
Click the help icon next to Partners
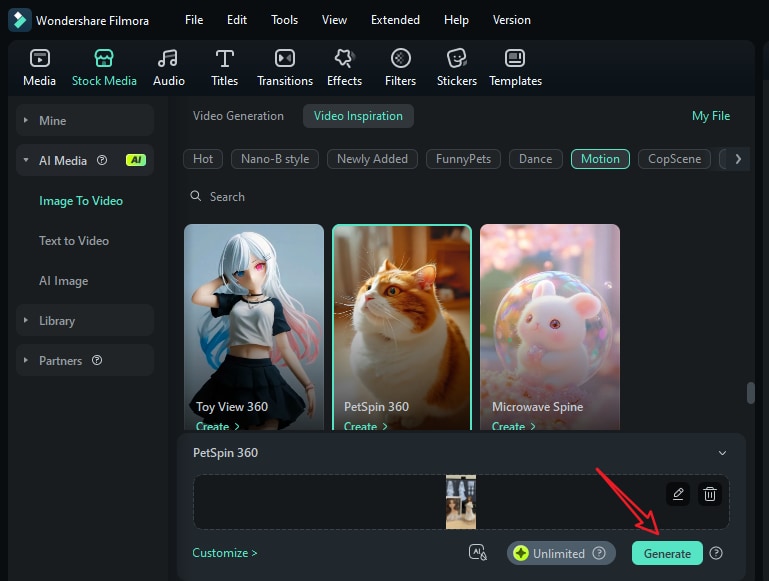click(x=97, y=360)
